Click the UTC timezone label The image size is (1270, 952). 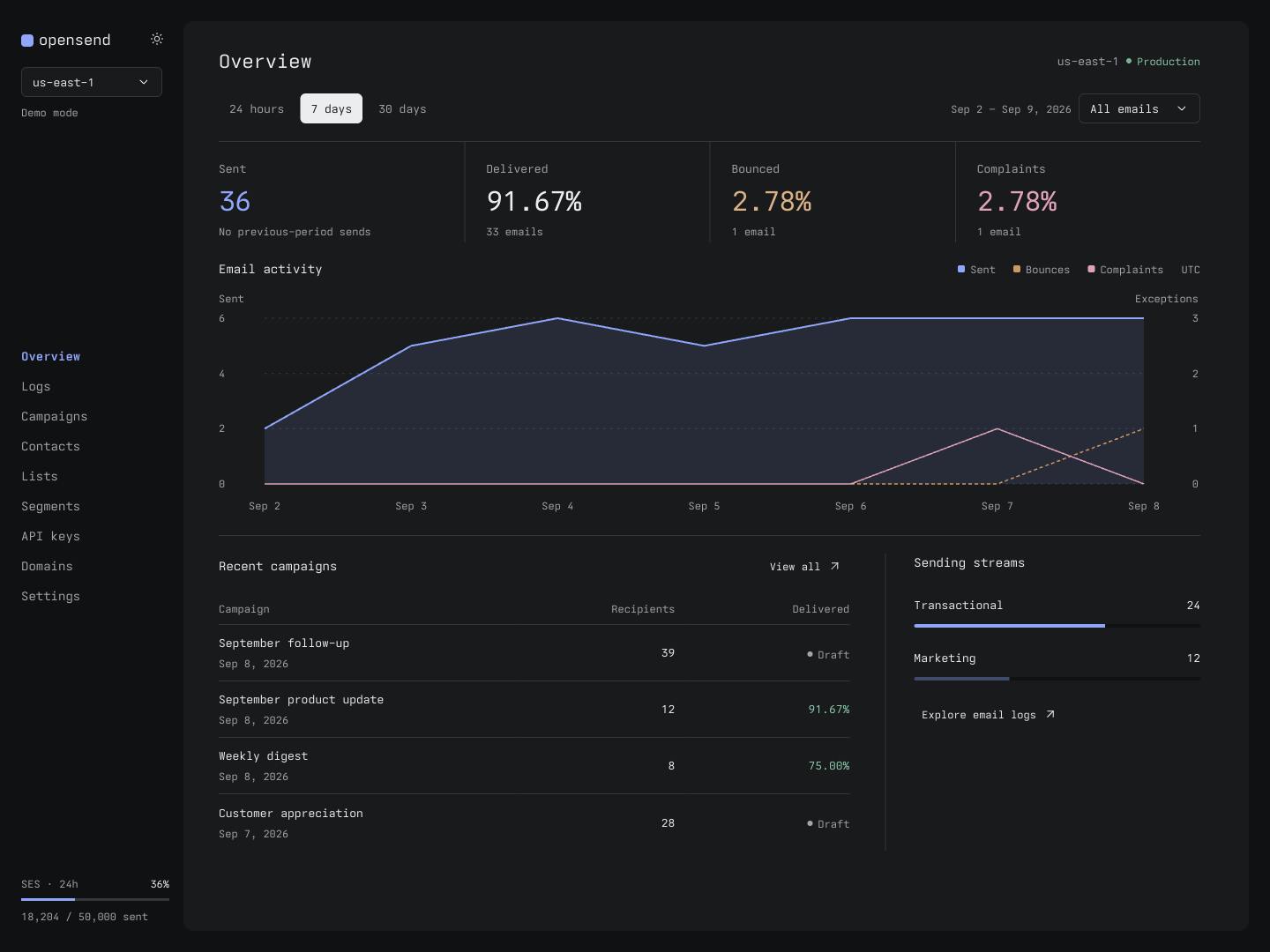(1191, 270)
